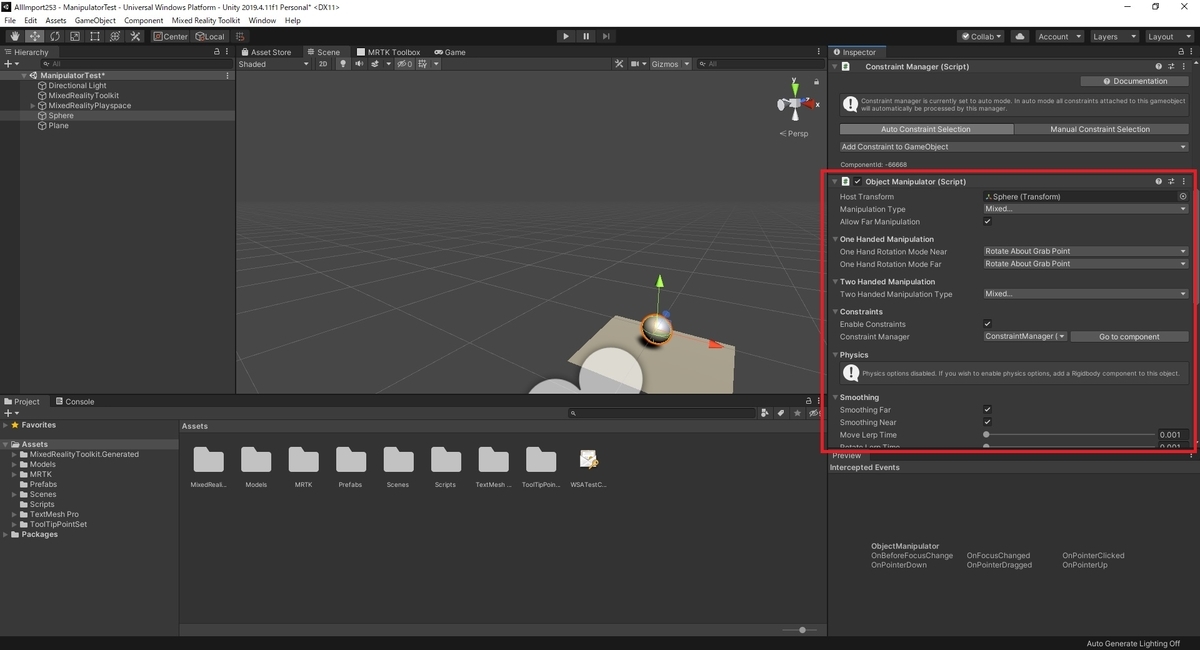Search project by type icon

click(x=765, y=412)
